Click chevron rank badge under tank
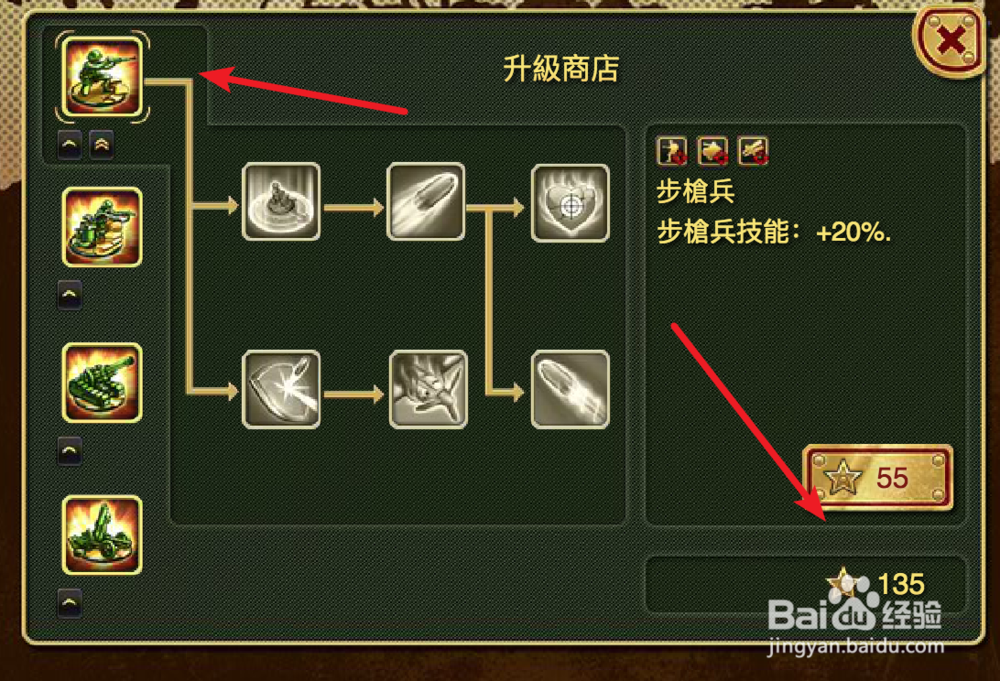The image size is (1000, 681). [70, 451]
